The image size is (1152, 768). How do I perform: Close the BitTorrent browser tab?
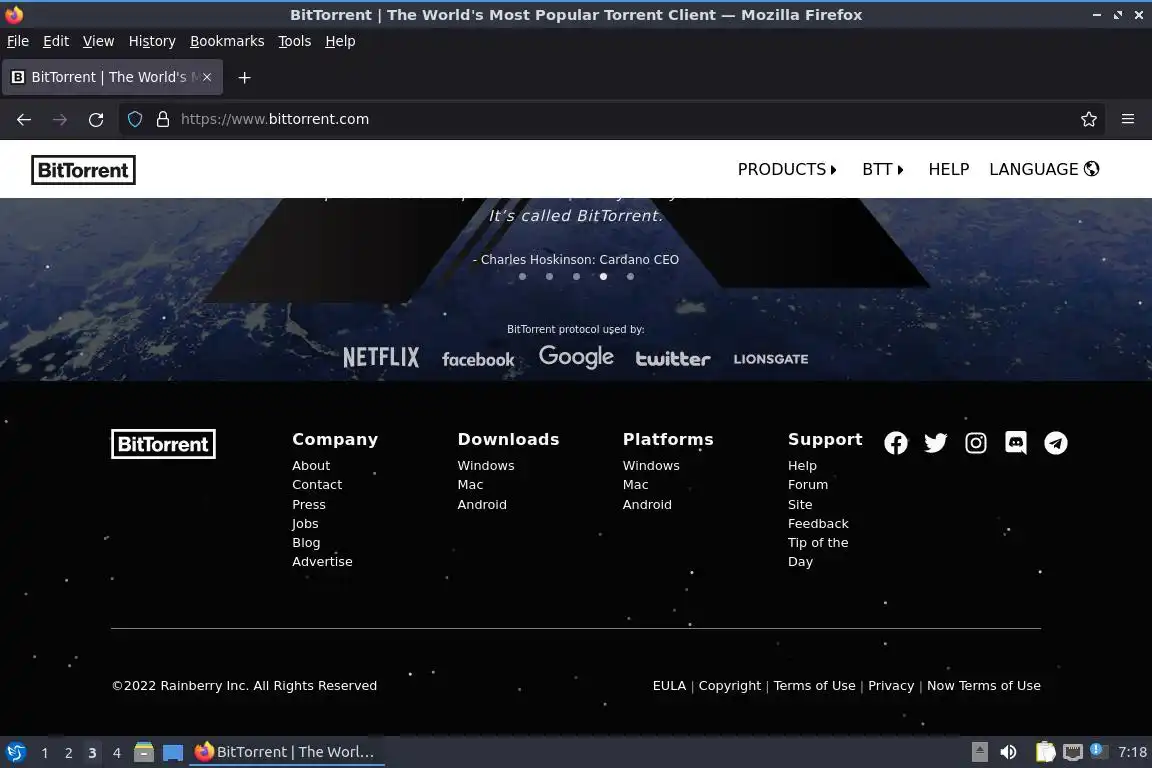207,77
